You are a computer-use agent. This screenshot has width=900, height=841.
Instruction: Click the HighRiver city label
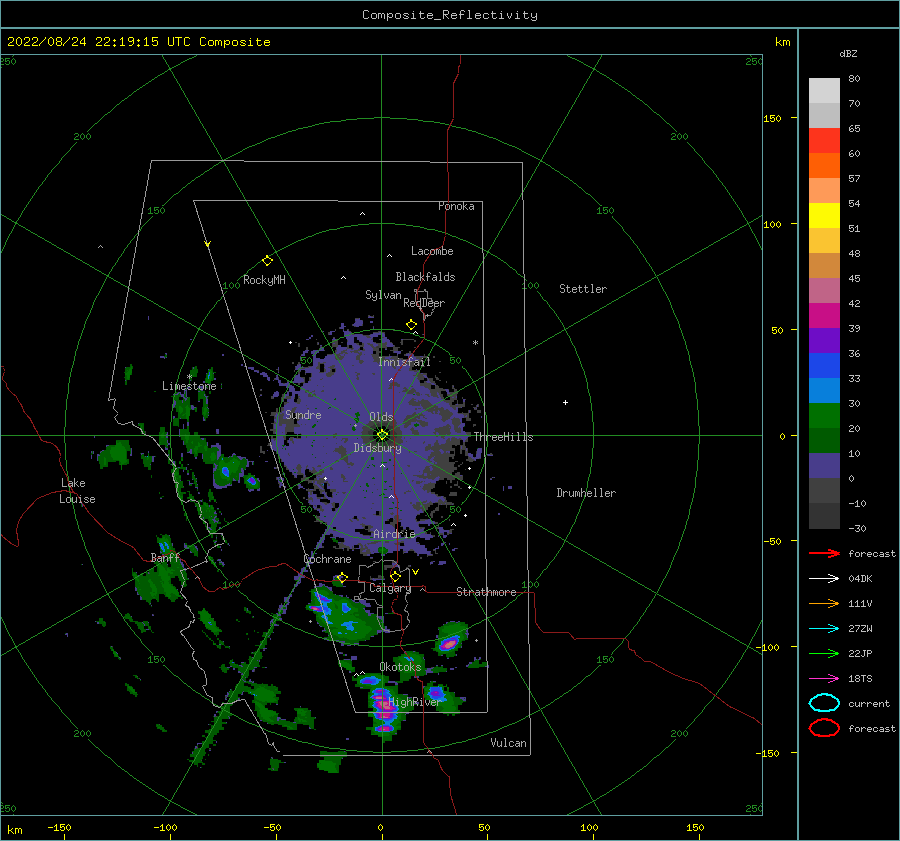pyautogui.click(x=414, y=702)
